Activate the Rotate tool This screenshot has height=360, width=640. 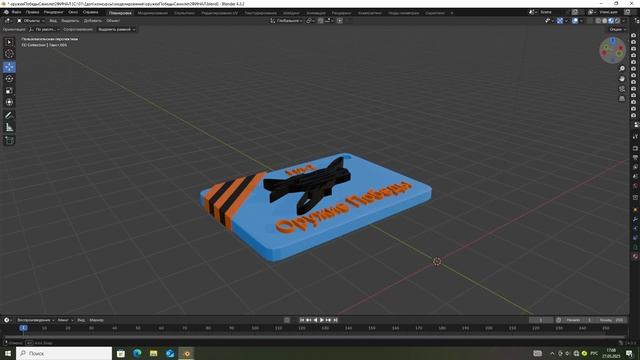tap(9, 79)
